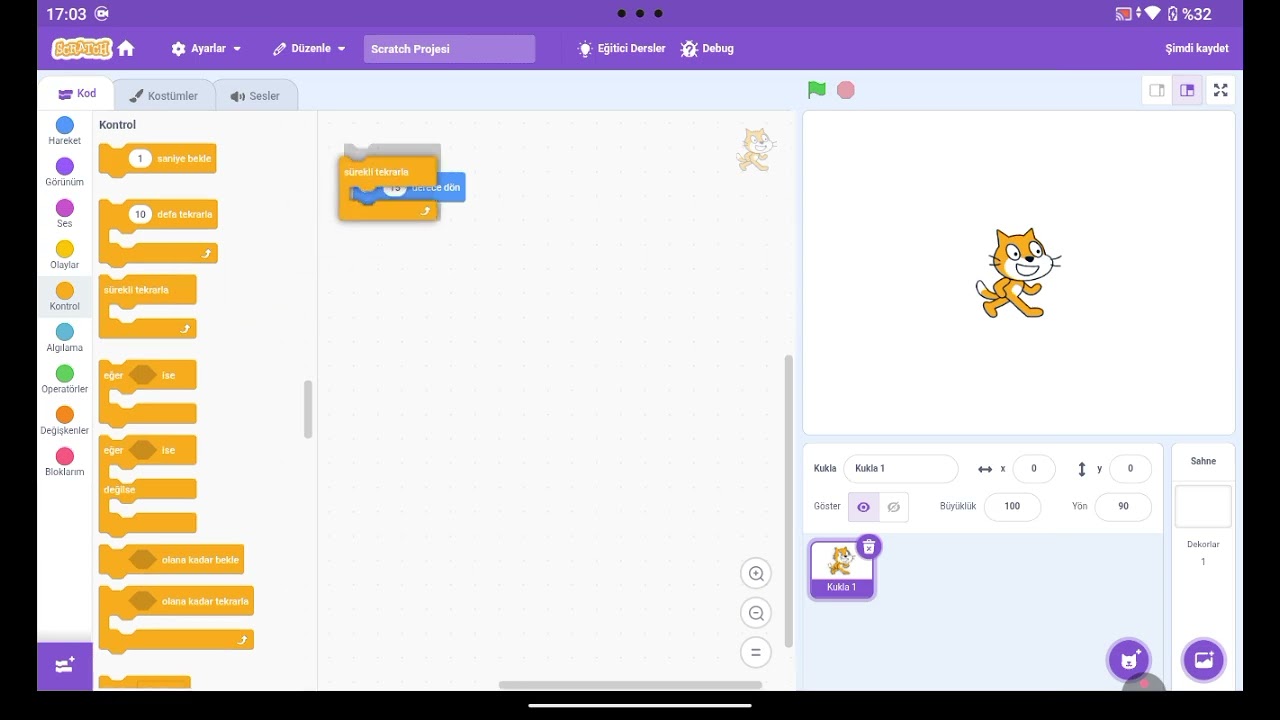Screen dimensions: 1280x720
Task: Reset workspace zoom to default
Action: click(x=756, y=653)
